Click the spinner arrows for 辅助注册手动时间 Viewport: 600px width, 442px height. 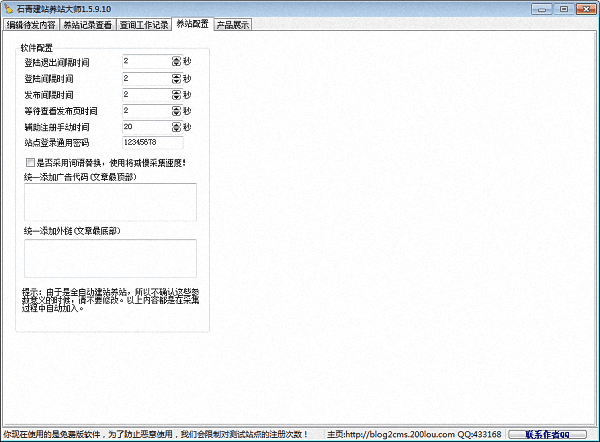(176, 127)
